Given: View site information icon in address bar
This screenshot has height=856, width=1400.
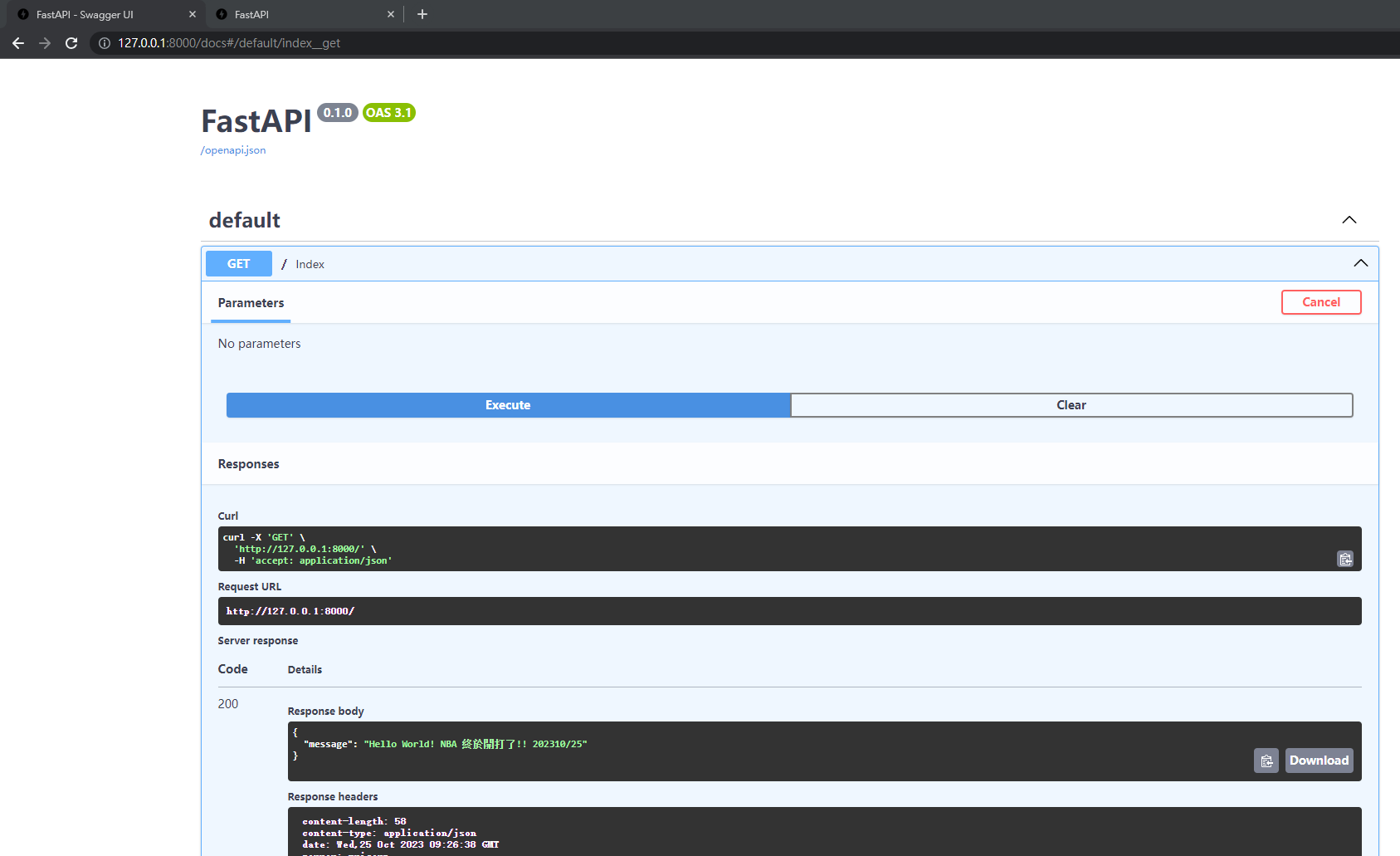Looking at the screenshot, I should (105, 43).
